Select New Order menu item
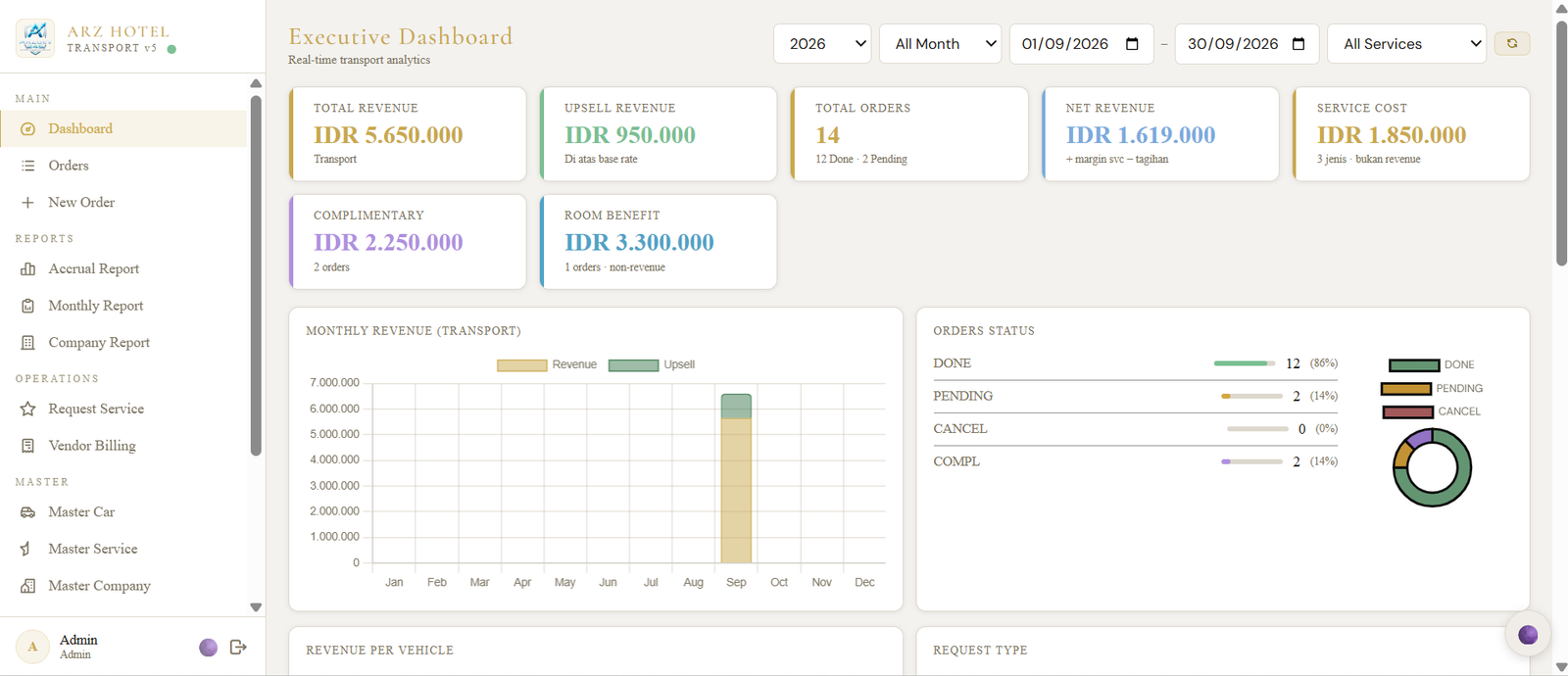The height and width of the screenshot is (676, 1568). pos(123,203)
